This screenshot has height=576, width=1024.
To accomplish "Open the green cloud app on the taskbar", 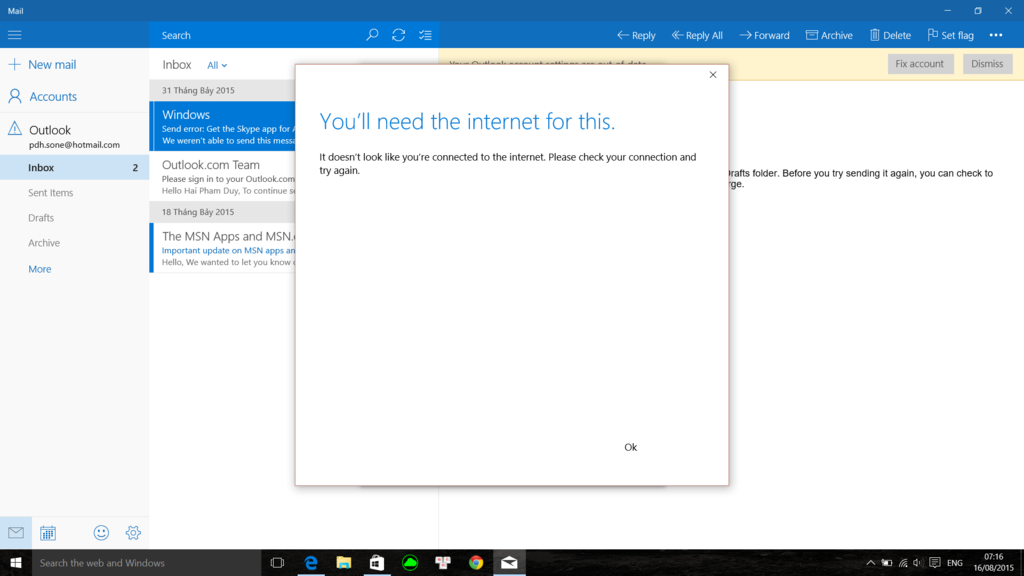I will tap(410, 563).
